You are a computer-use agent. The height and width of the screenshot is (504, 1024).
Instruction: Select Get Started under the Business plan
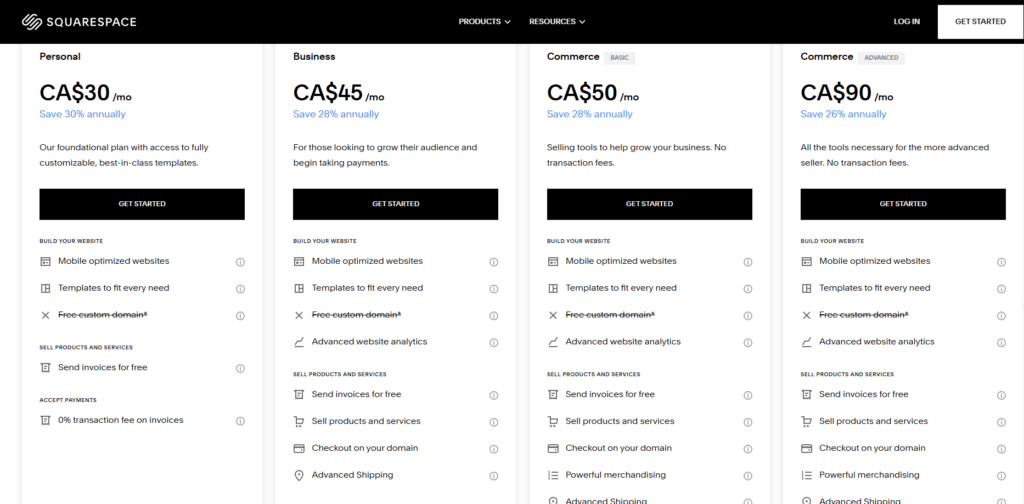pos(395,204)
